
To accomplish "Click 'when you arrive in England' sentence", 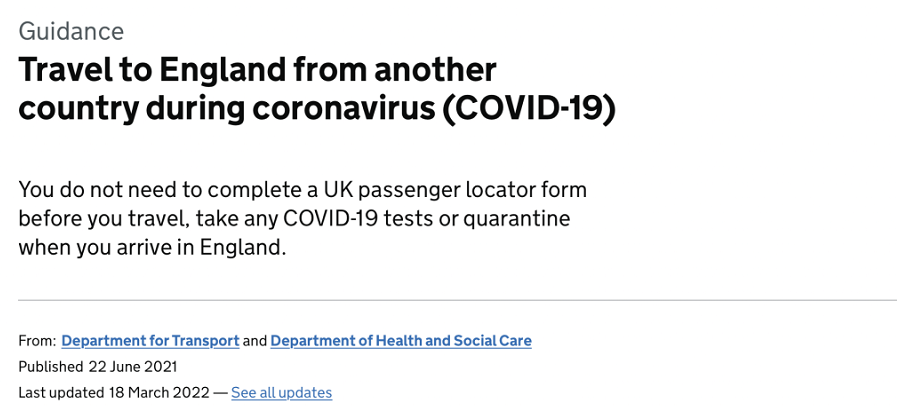I will pyautogui.click(x=151, y=249).
